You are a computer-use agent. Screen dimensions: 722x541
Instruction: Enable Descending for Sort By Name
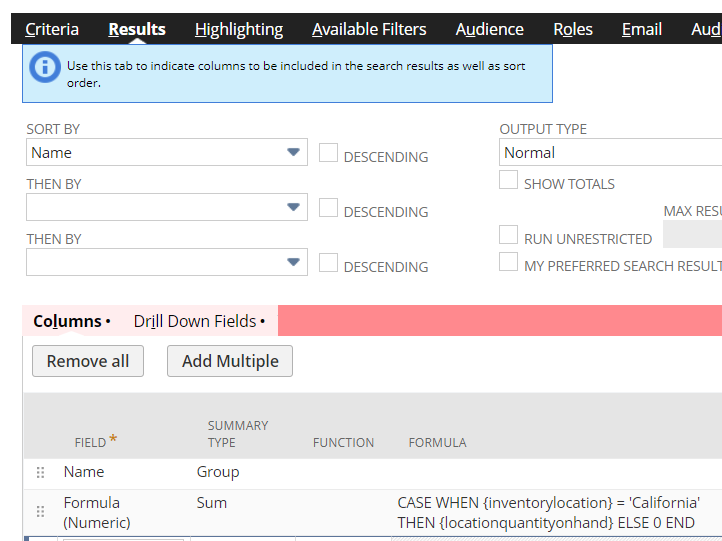pos(328,153)
